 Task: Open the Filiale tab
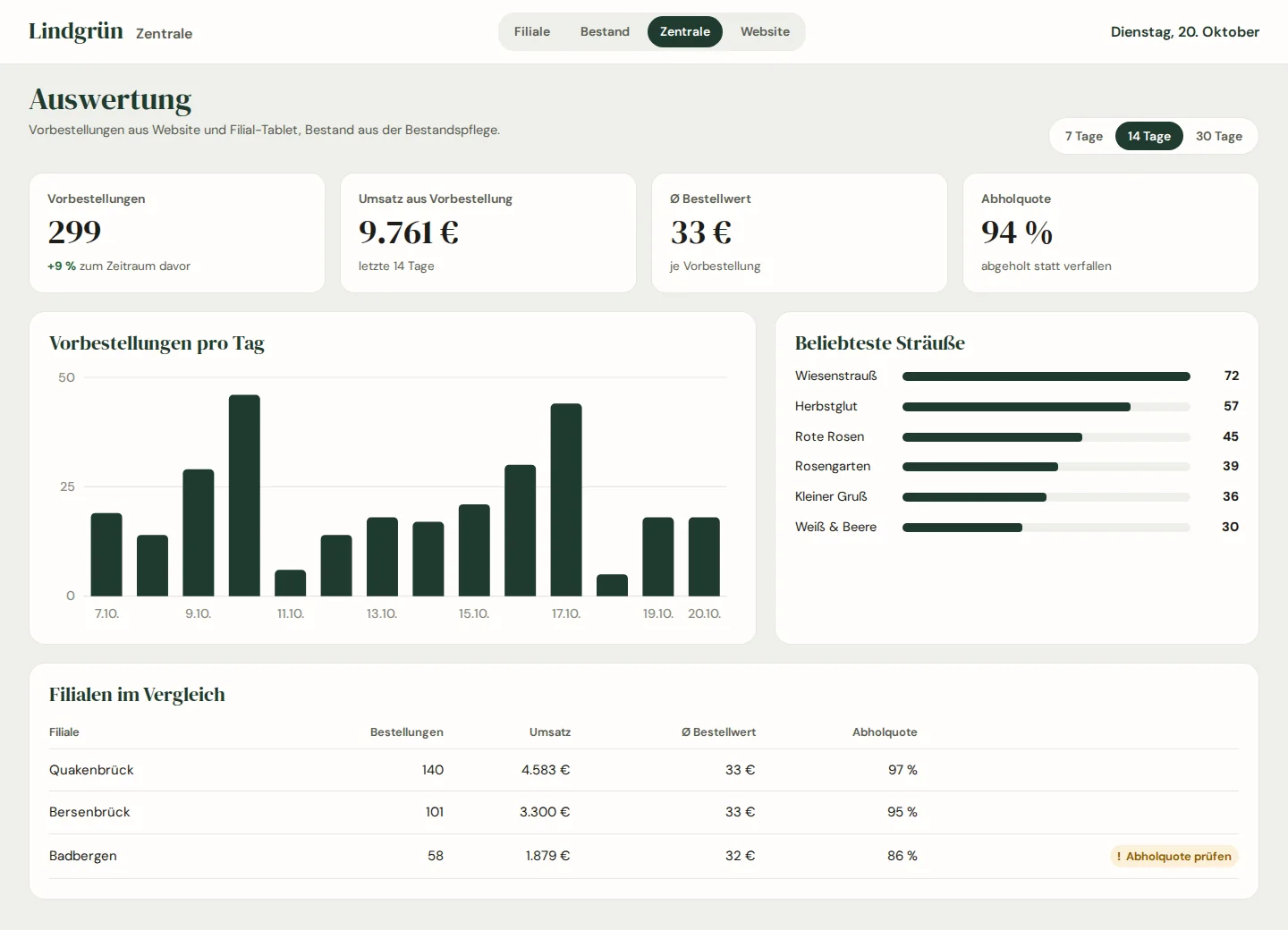click(x=531, y=31)
